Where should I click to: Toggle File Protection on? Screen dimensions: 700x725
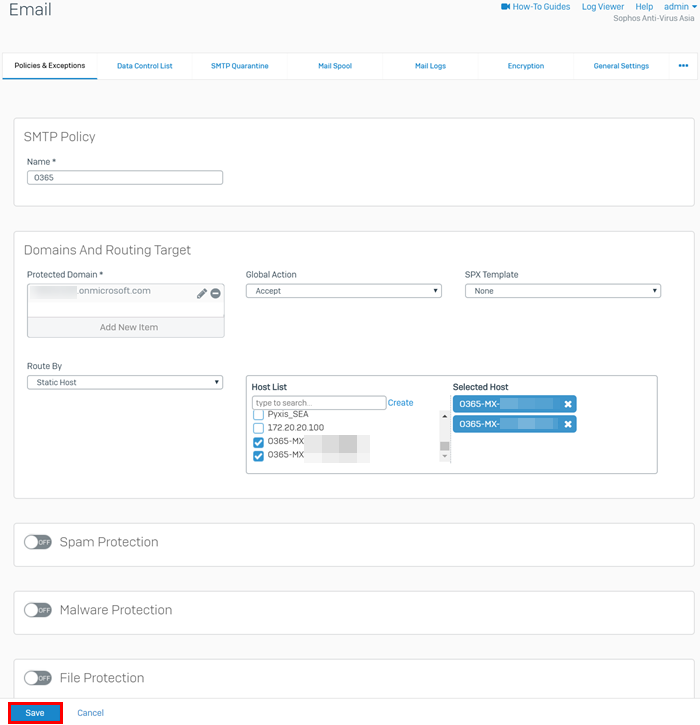pyautogui.click(x=38, y=678)
